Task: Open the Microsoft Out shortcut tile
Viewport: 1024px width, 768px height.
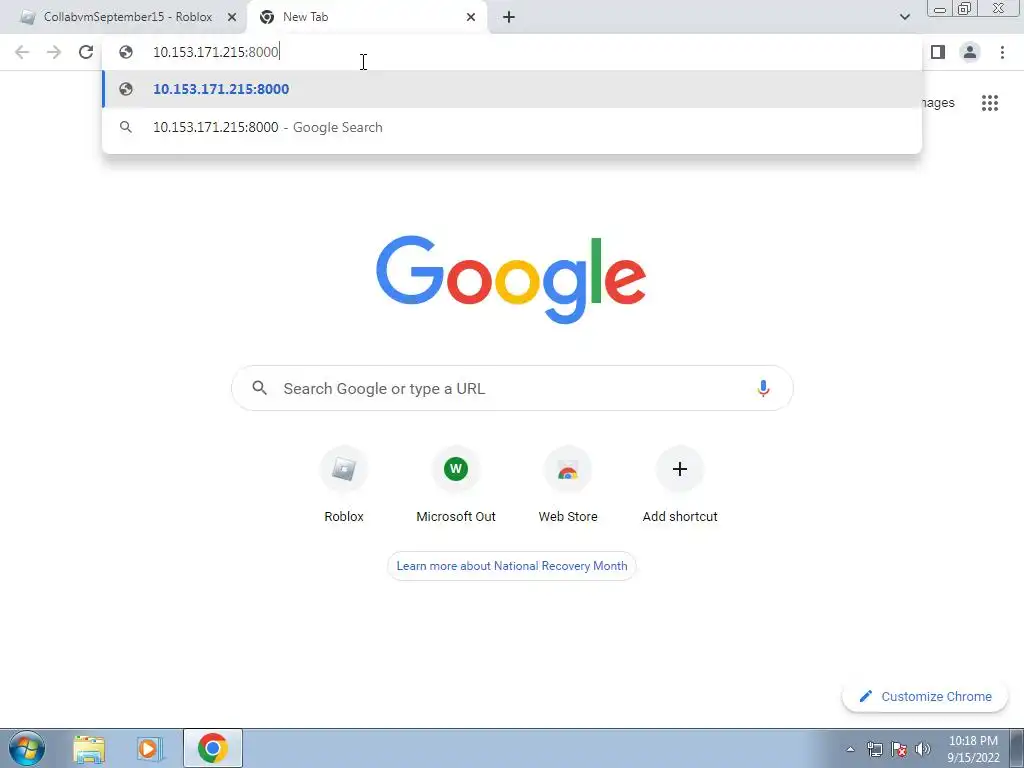Action: coord(456,485)
